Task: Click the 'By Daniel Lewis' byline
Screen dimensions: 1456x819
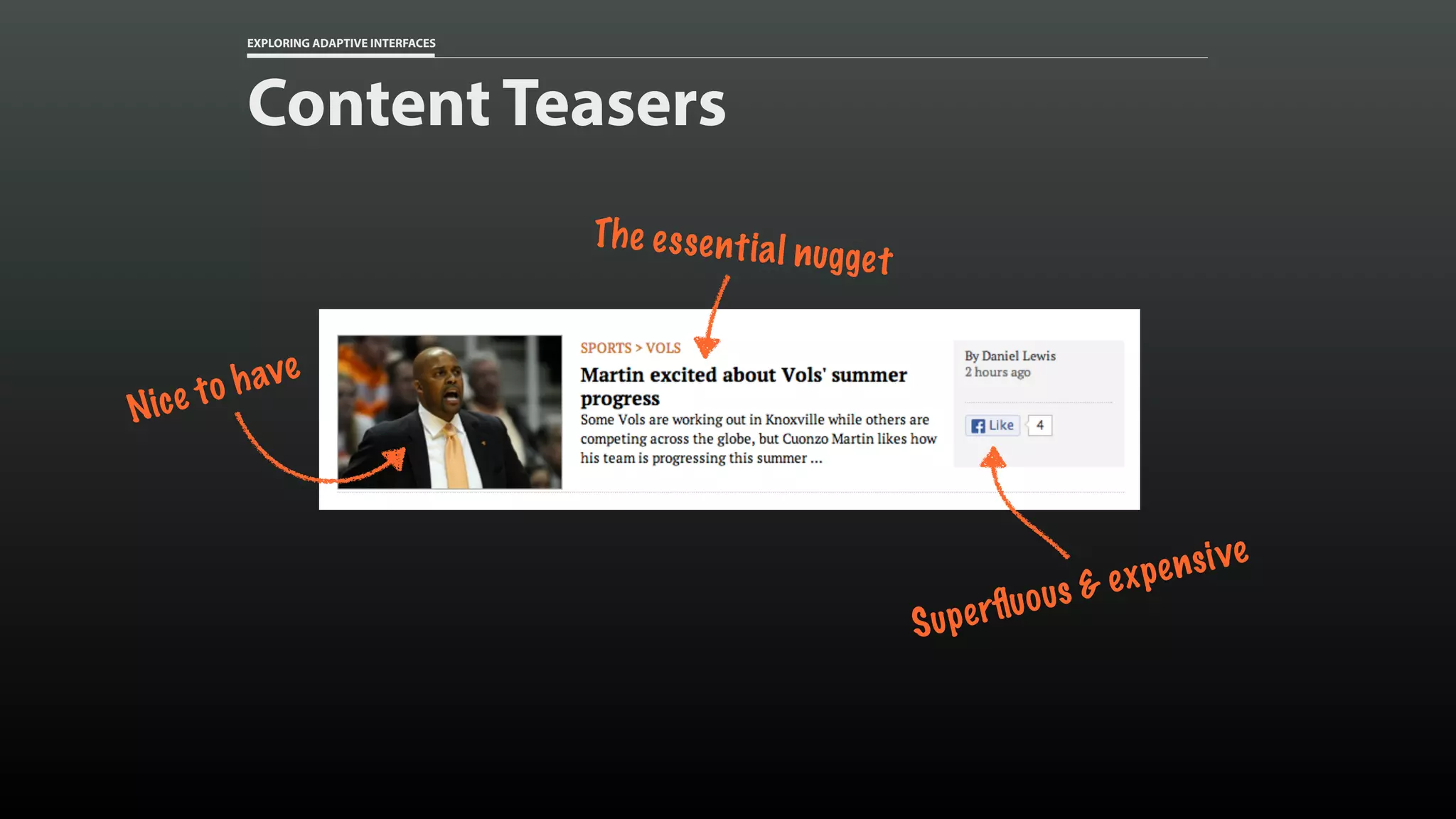Action: [x=1010, y=355]
